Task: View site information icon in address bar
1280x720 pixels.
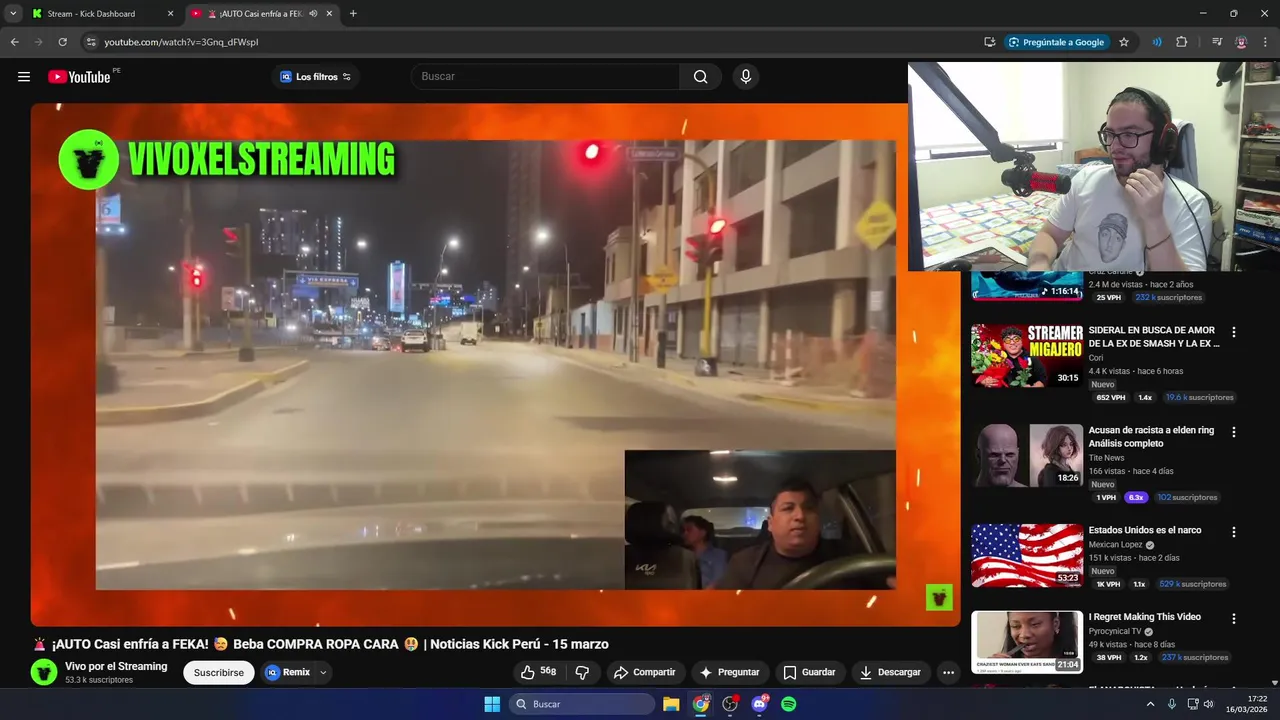Action: pyautogui.click(x=91, y=42)
